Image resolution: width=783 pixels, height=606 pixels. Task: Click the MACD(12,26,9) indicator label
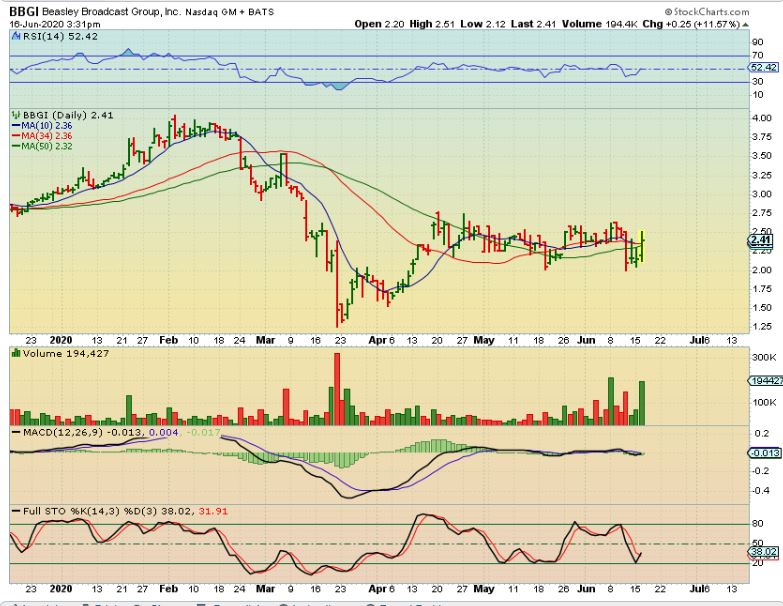tap(62, 432)
